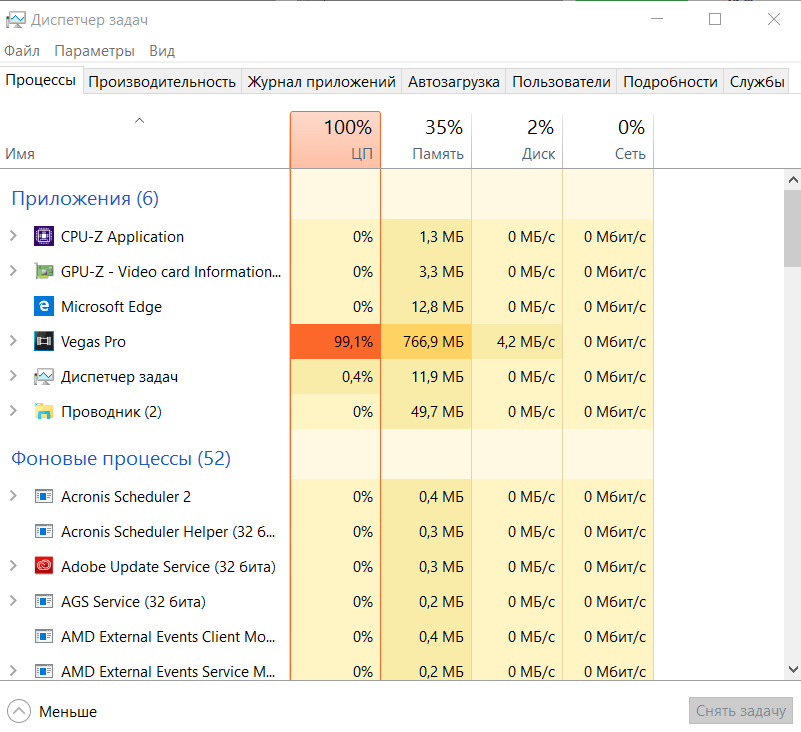The width and height of the screenshot is (801, 732).
Task: Click the Снять задачу button
Action: pyautogui.click(x=741, y=711)
